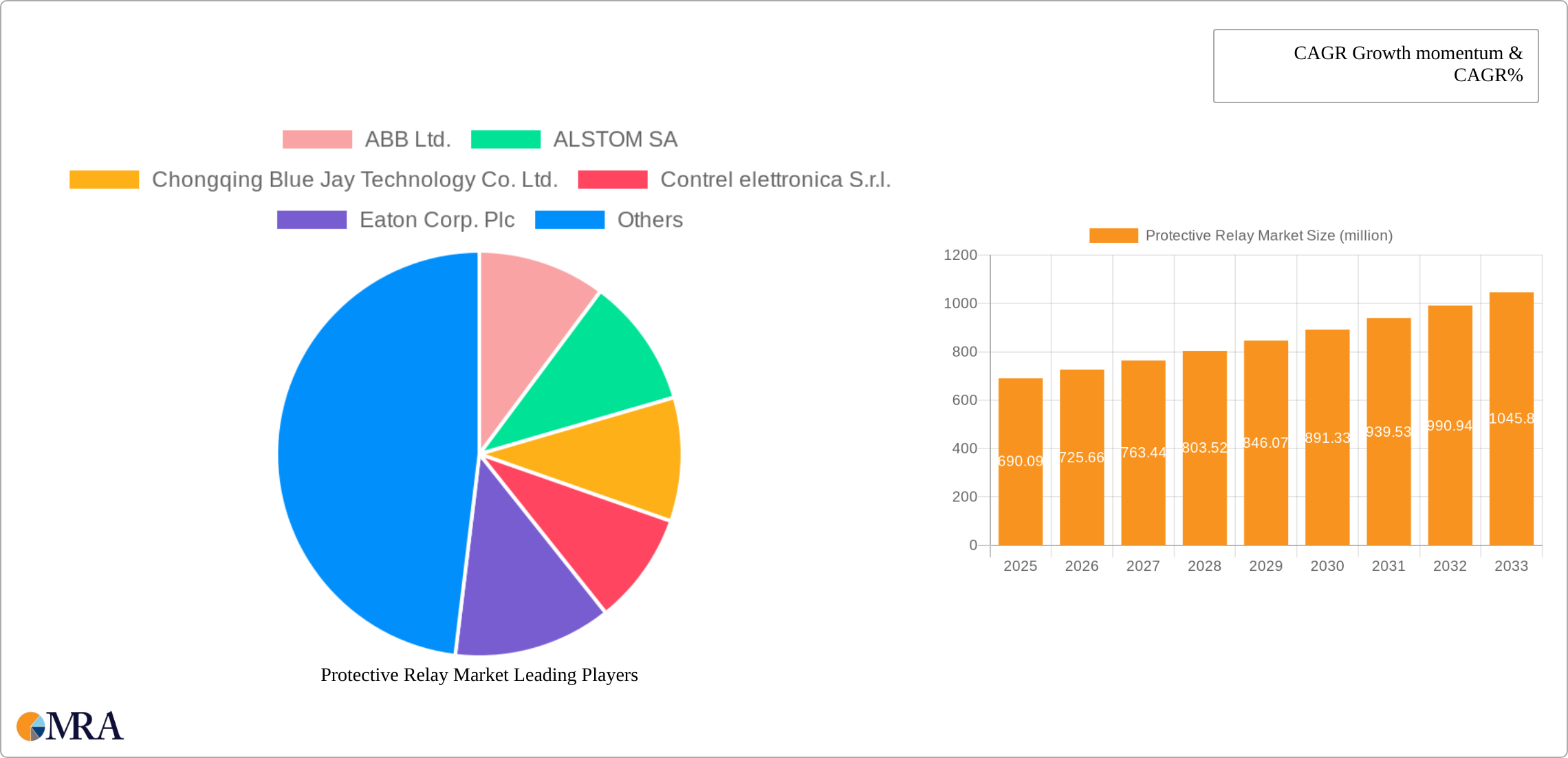
Task: Click the Protective Relay Market Leading Players caption
Action: point(479,675)
